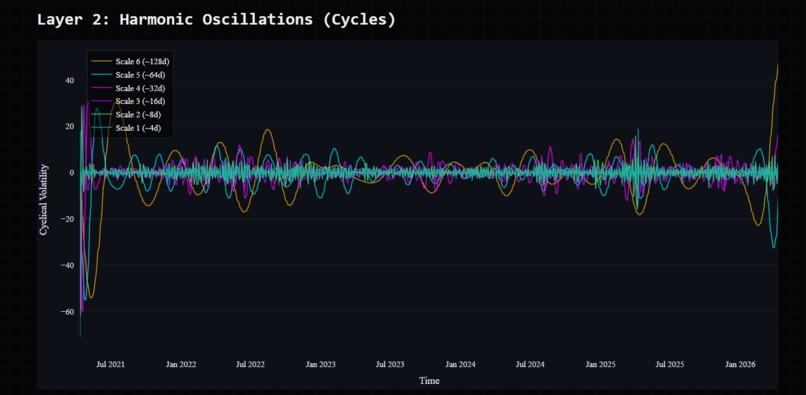The image size is (806, 395).
Task: Click the 'Jul 2021' x-axis label
Action: tap(111, 364)
